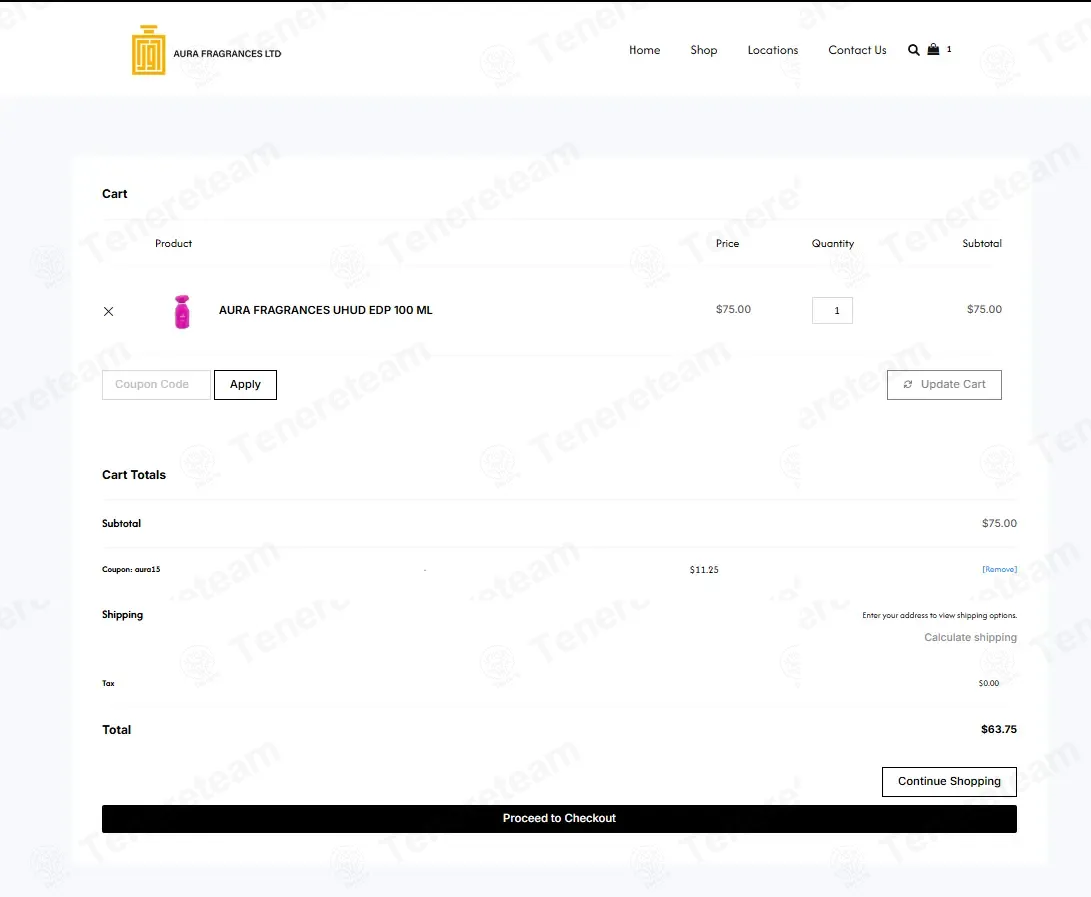
Task: Open the search magnifier icon
Action: [913, 50]
